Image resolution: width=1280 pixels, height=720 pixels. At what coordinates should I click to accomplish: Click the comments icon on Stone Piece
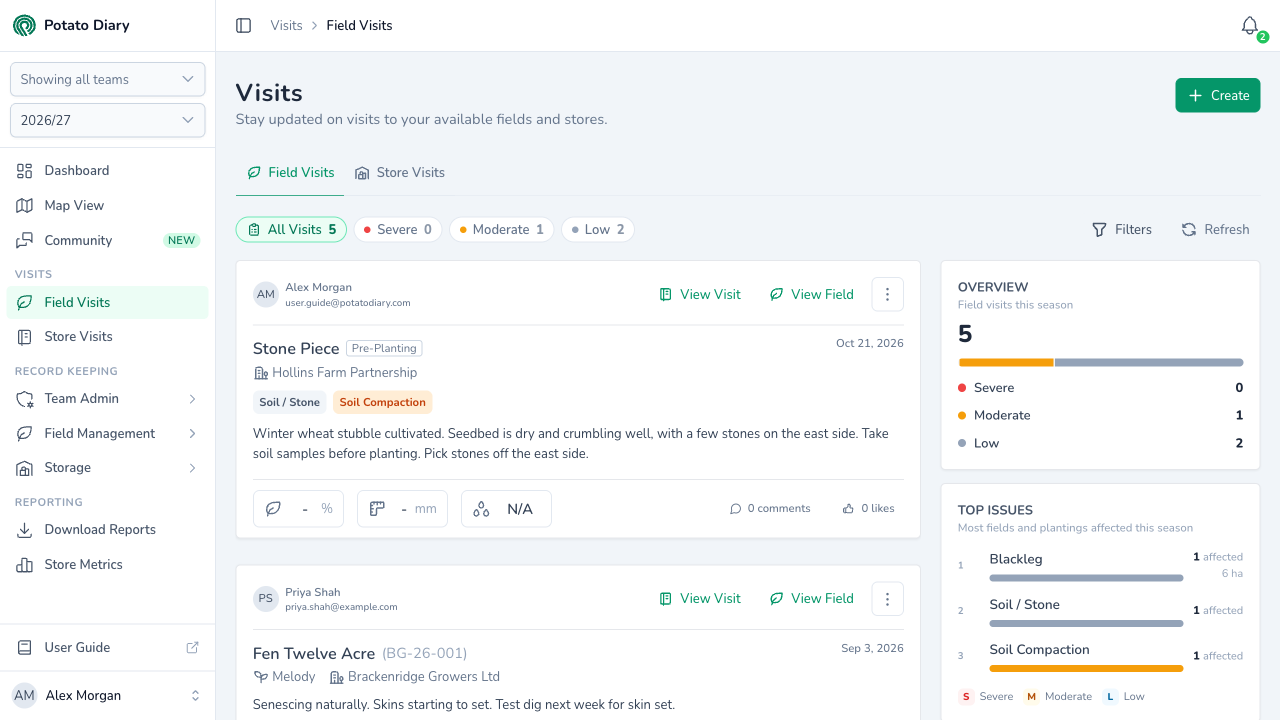tap(736, 508)
